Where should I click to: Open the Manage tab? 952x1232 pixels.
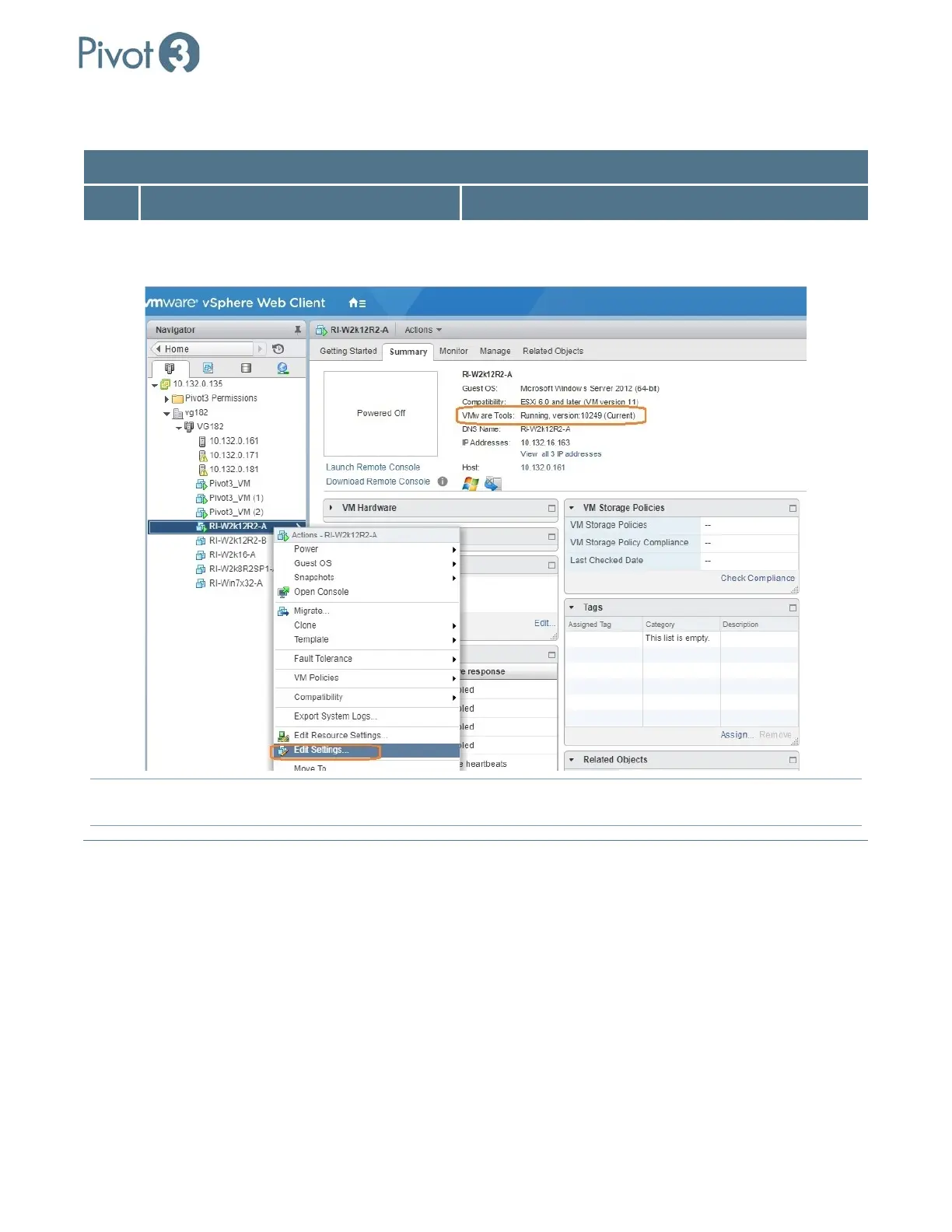[495, 352]
